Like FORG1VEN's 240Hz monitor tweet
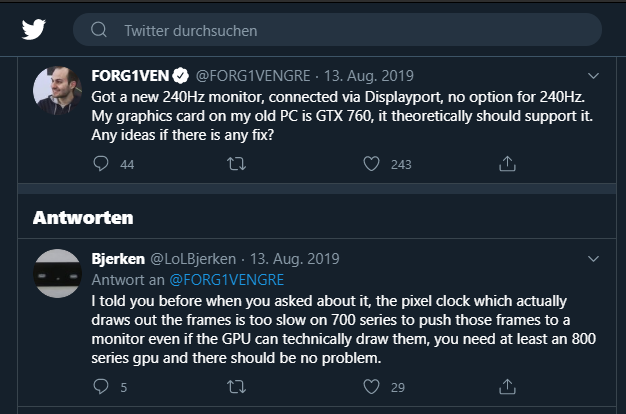 point(371,163)
